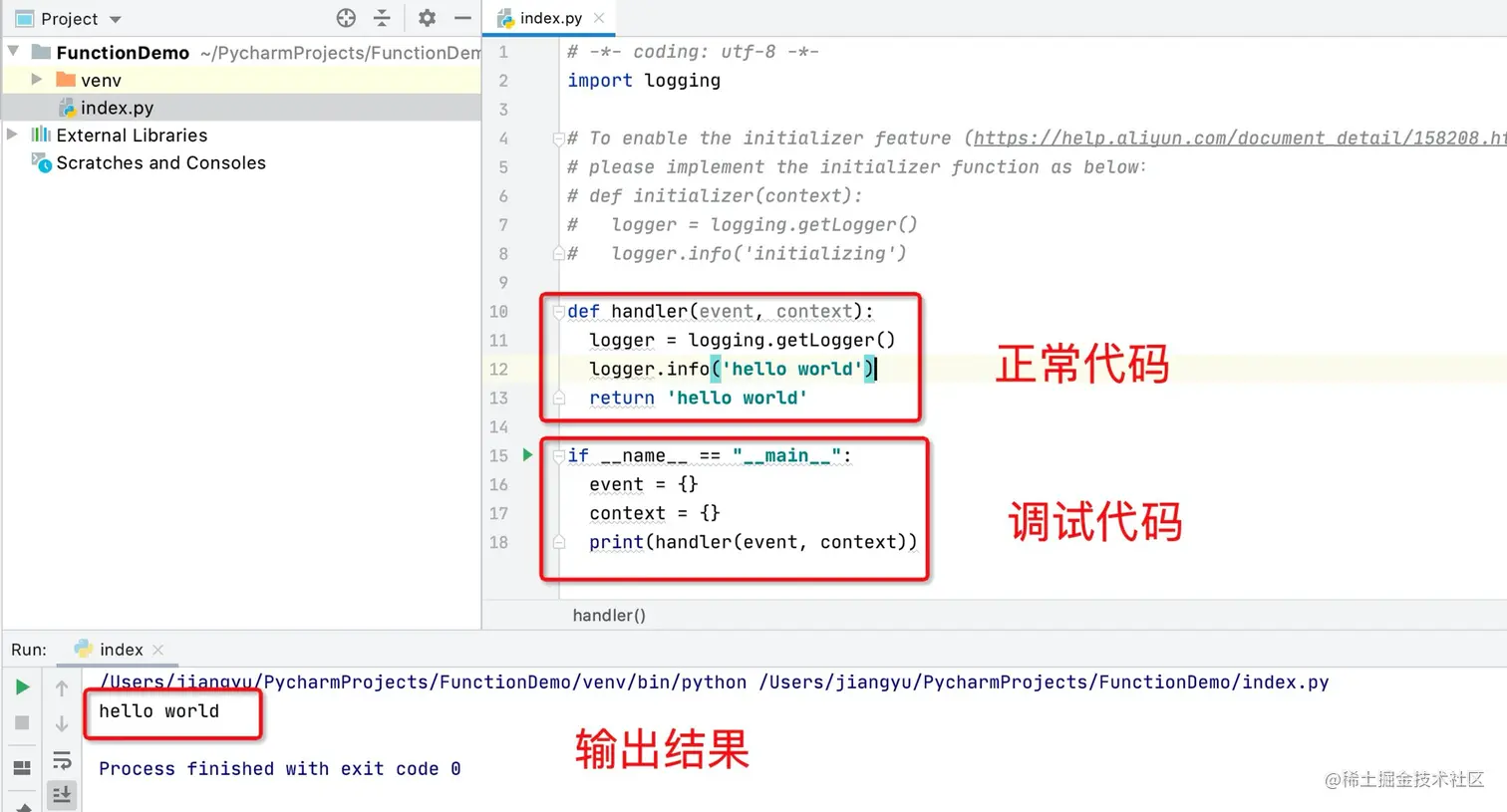Fold the if __name__ block at line 15
The image size is (1507, 812).
click(558, 456)
